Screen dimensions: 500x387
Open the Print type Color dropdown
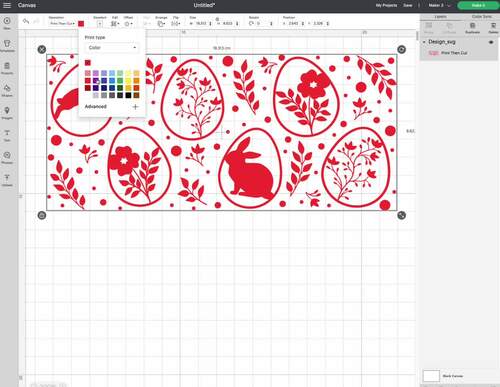coord(112,48)
